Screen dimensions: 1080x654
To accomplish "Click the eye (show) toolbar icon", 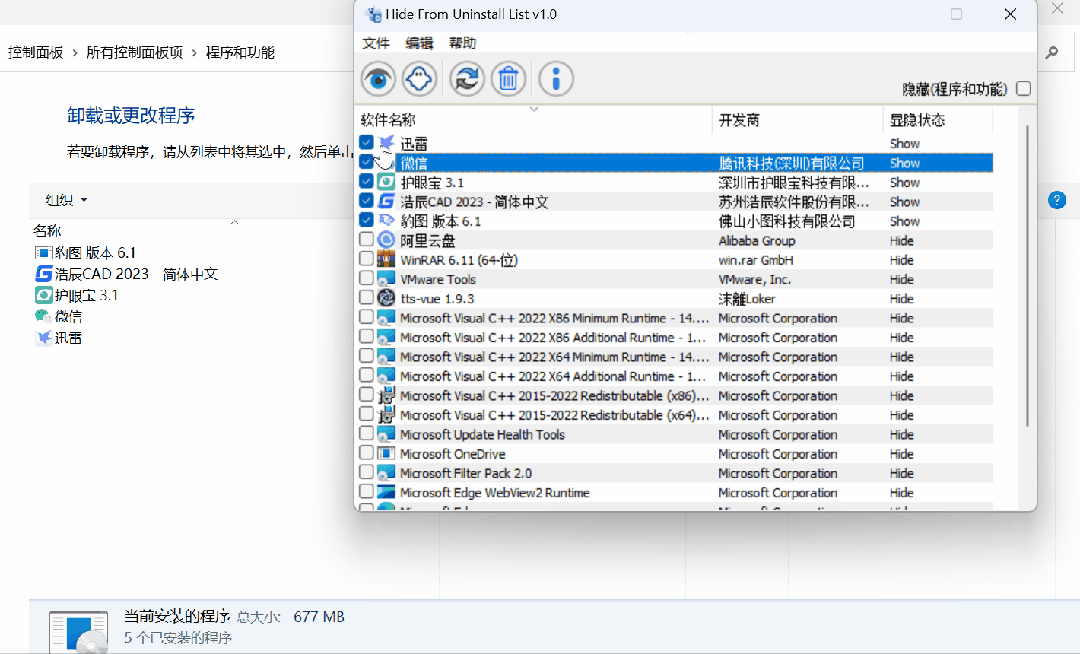I will coord(378,79).
